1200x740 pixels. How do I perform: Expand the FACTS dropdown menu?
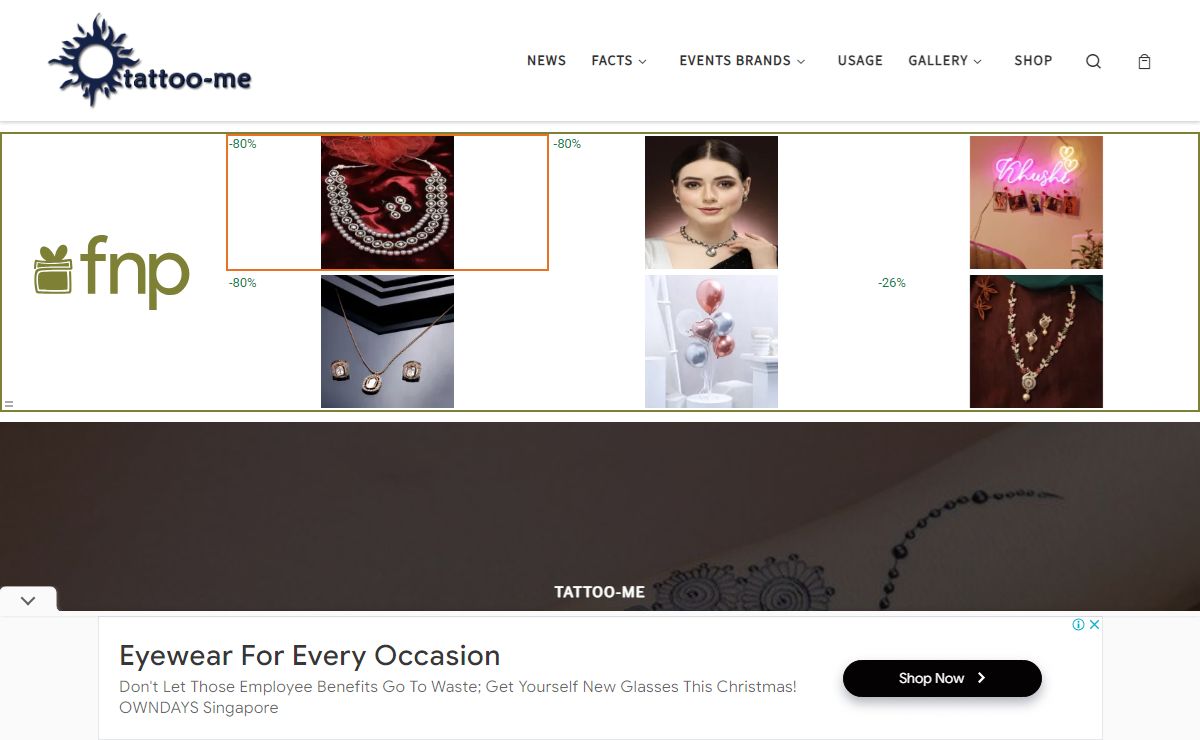(x=619, y=61)
